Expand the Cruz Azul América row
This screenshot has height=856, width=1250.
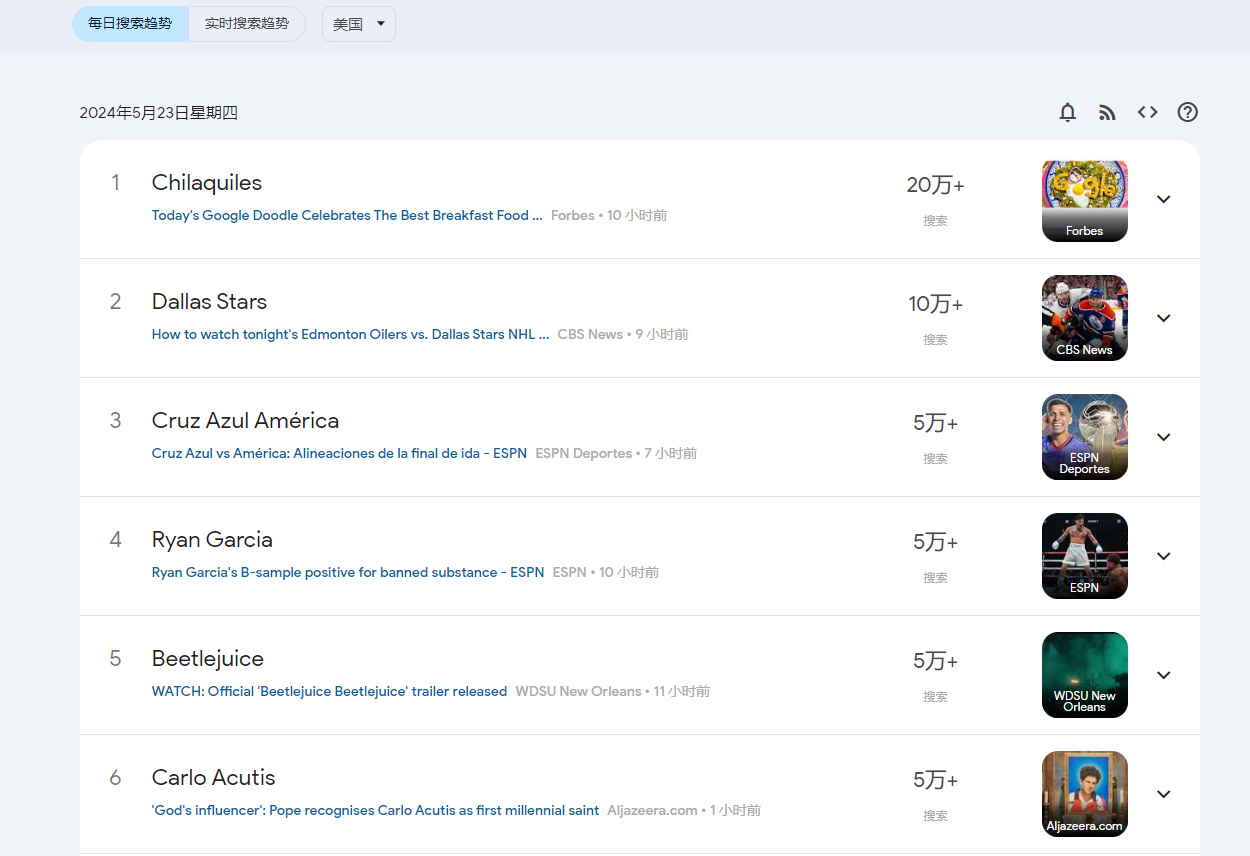tap(1163, 437)
